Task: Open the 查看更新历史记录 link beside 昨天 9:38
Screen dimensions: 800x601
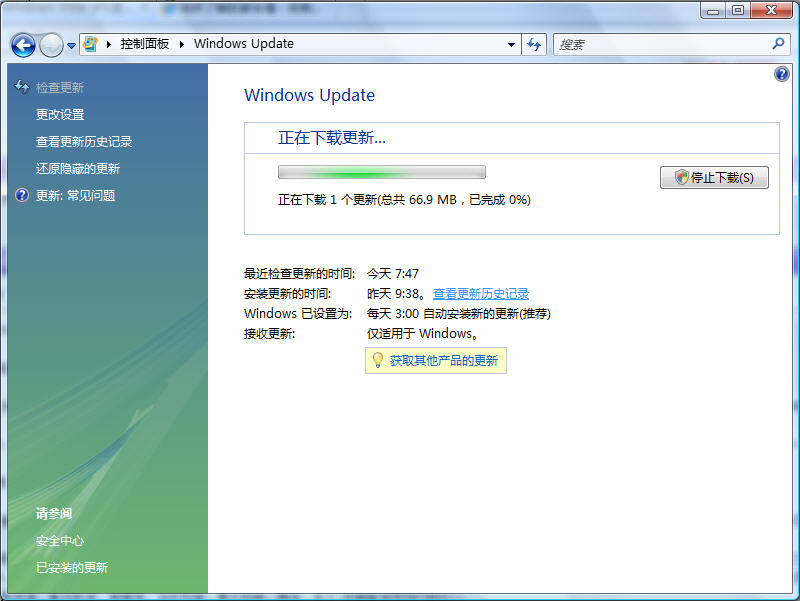Action: [x=481, y=293]
